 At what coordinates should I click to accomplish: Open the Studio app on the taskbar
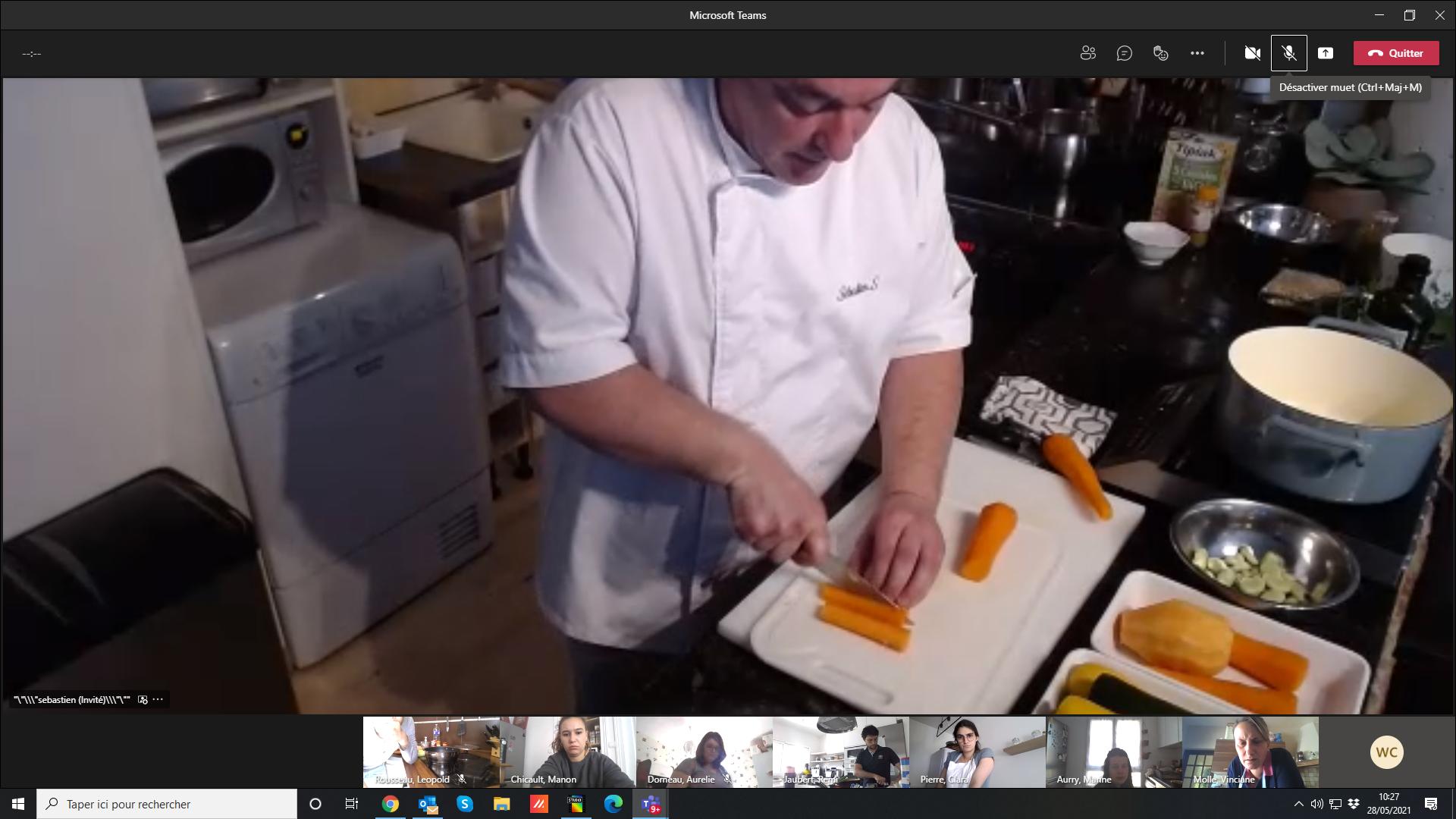(576, 804)
